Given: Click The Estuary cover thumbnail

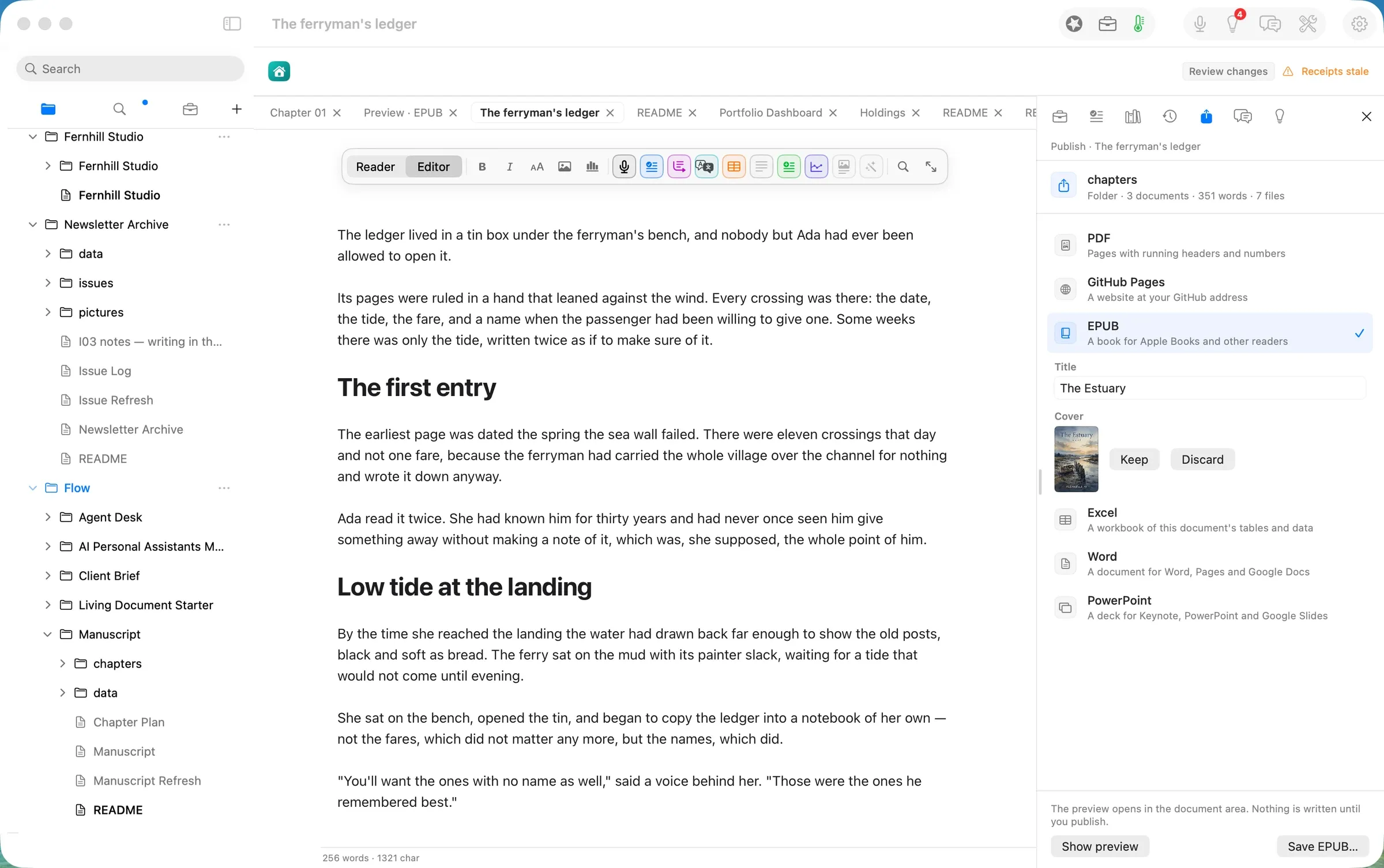Looking at the screenshot, I should [x=1076, y=459].
